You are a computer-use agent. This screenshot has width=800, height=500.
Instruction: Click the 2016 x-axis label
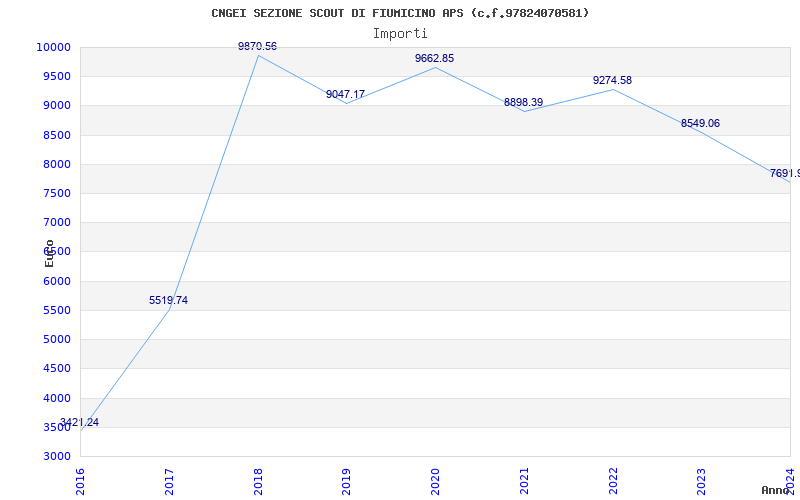80,482
